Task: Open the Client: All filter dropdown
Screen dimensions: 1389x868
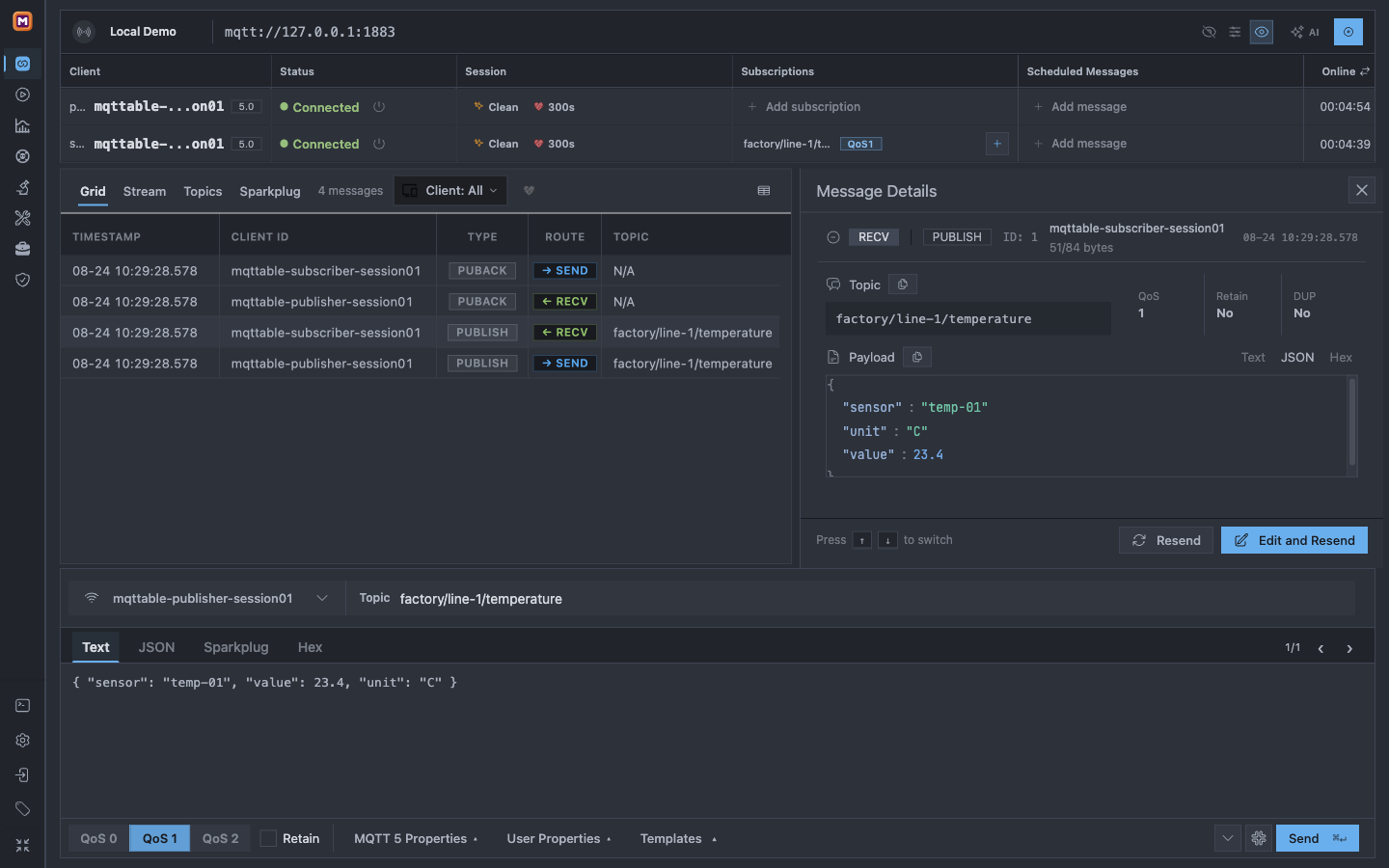Action: pyautogui.click(x=450, y=191)
